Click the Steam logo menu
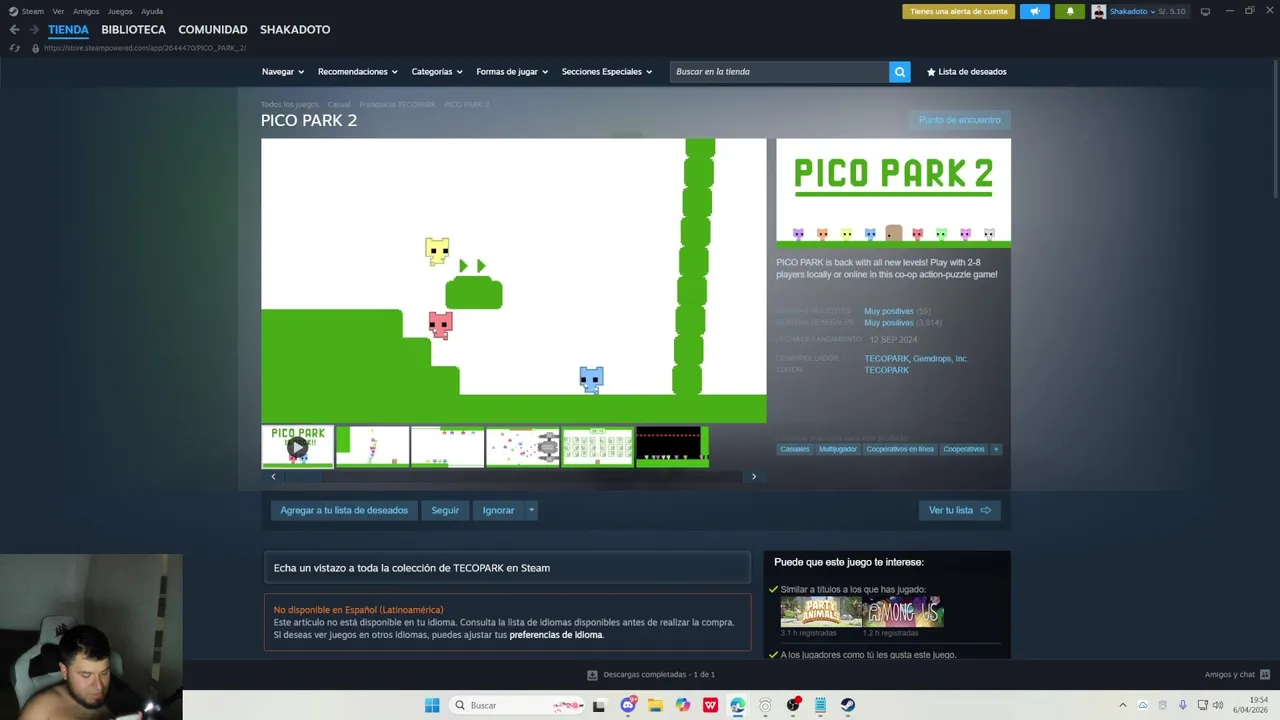Viewport: 1280px width, 720px height. [x=13, y=11]
